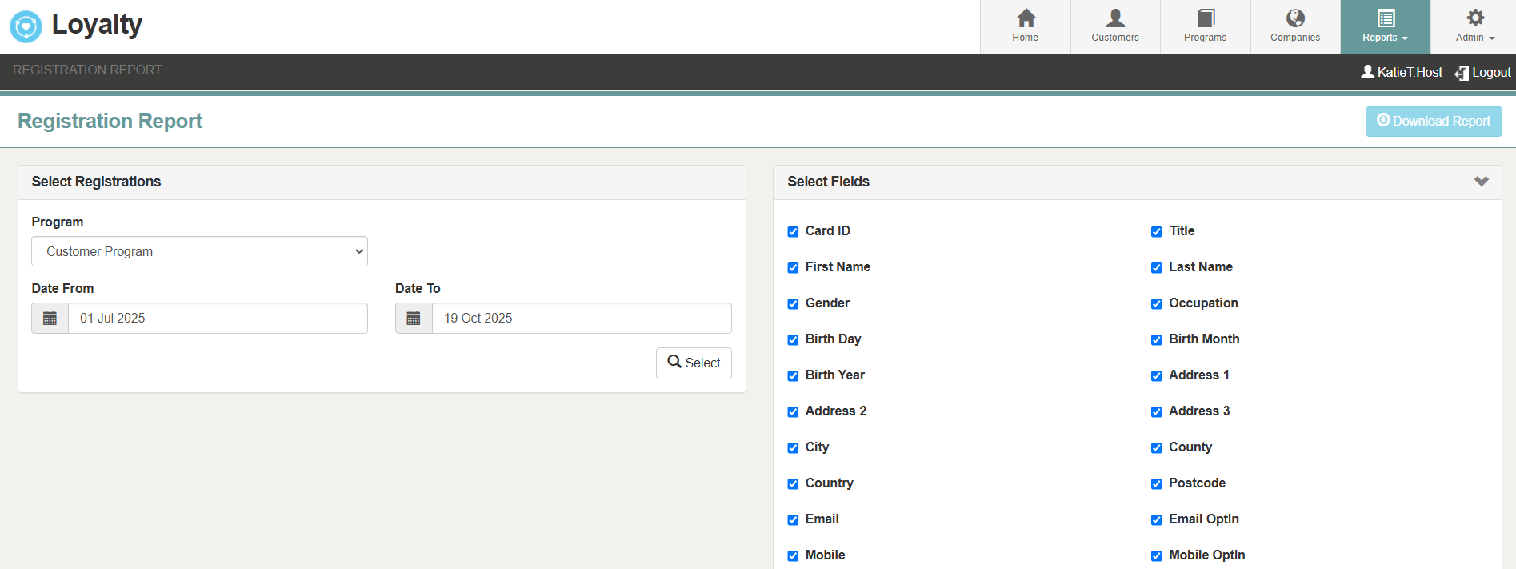Open the Customers section icon
This screenshot has width=1516, height=569.
1115,19
